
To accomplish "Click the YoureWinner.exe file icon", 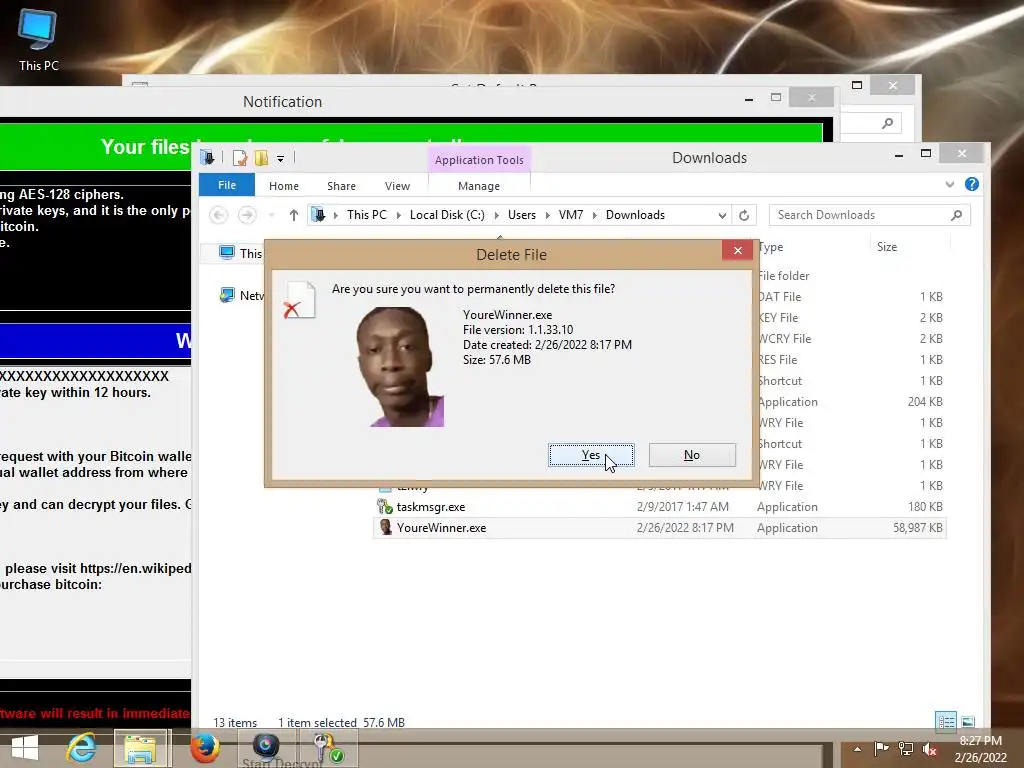I will coord(385,527).
